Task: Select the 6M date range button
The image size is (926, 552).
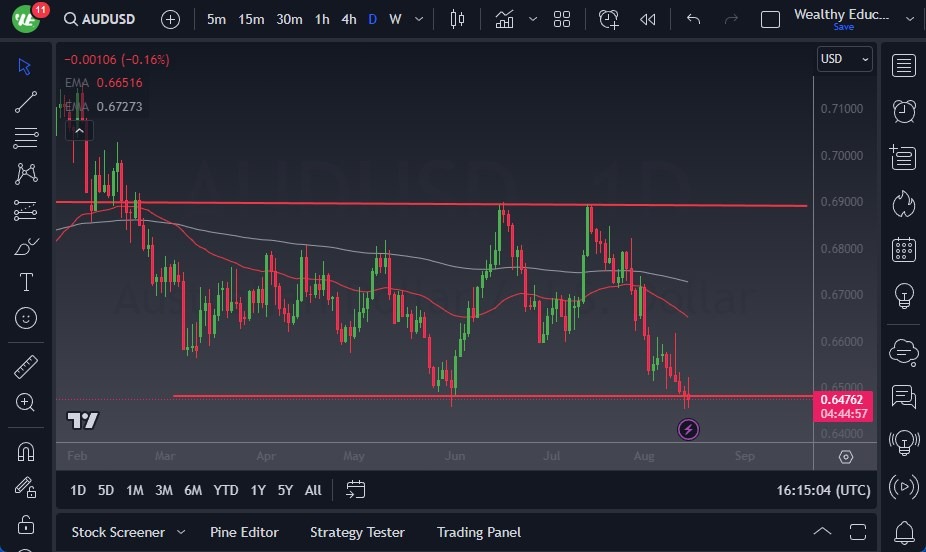Action: click(x=193, y=490)
